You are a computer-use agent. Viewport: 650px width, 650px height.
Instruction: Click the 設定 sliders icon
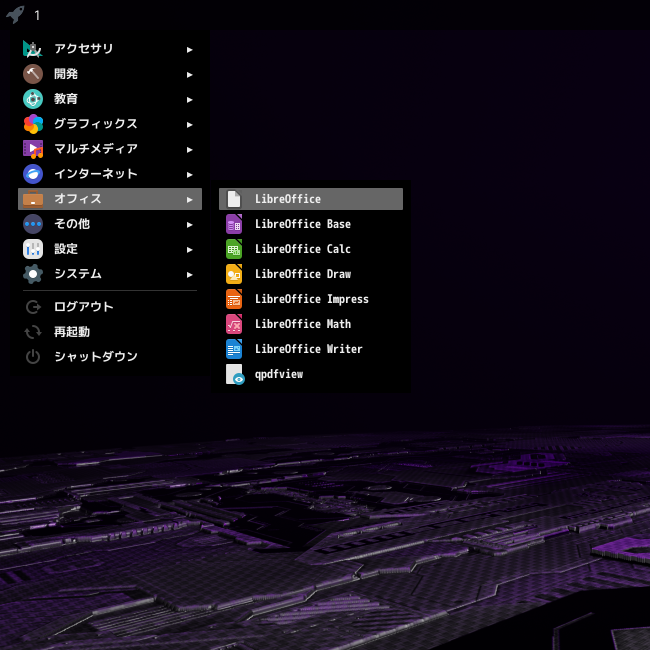pyautogui.click(x=33, y=249)
